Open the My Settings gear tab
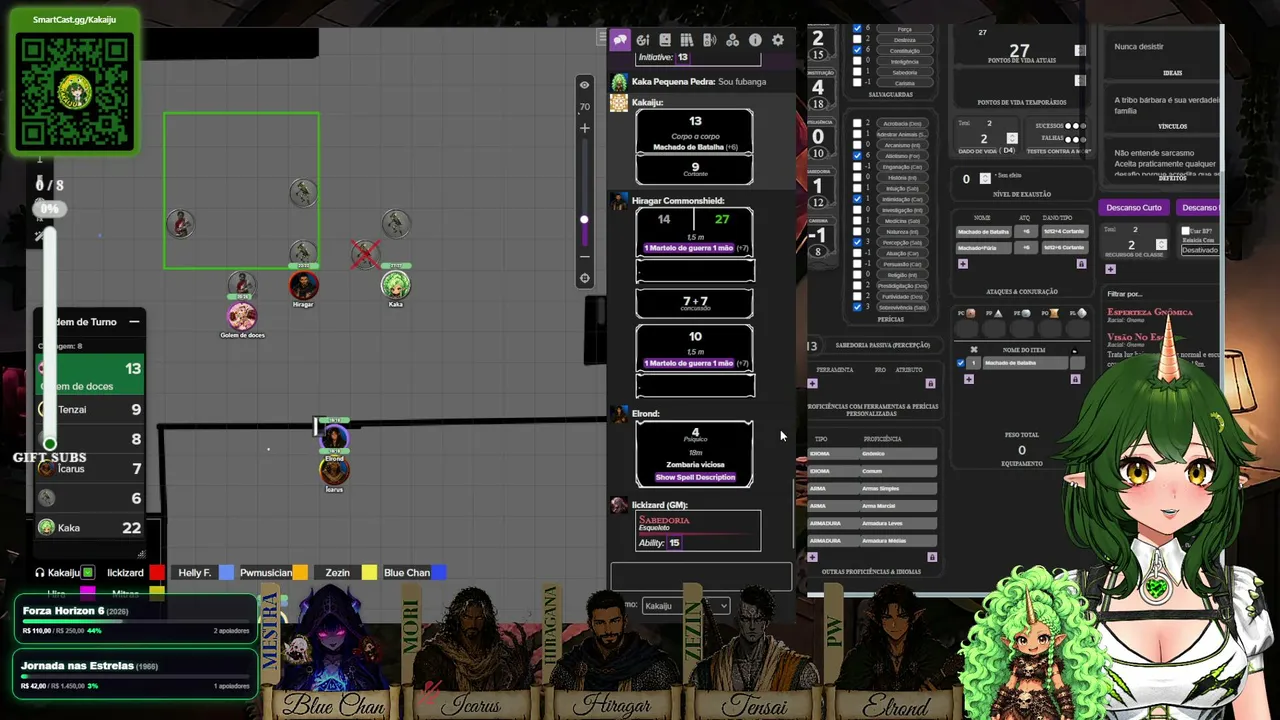The width and height of the screenshot is (1280, 720). pyautogui.click(x=778, y=40)
